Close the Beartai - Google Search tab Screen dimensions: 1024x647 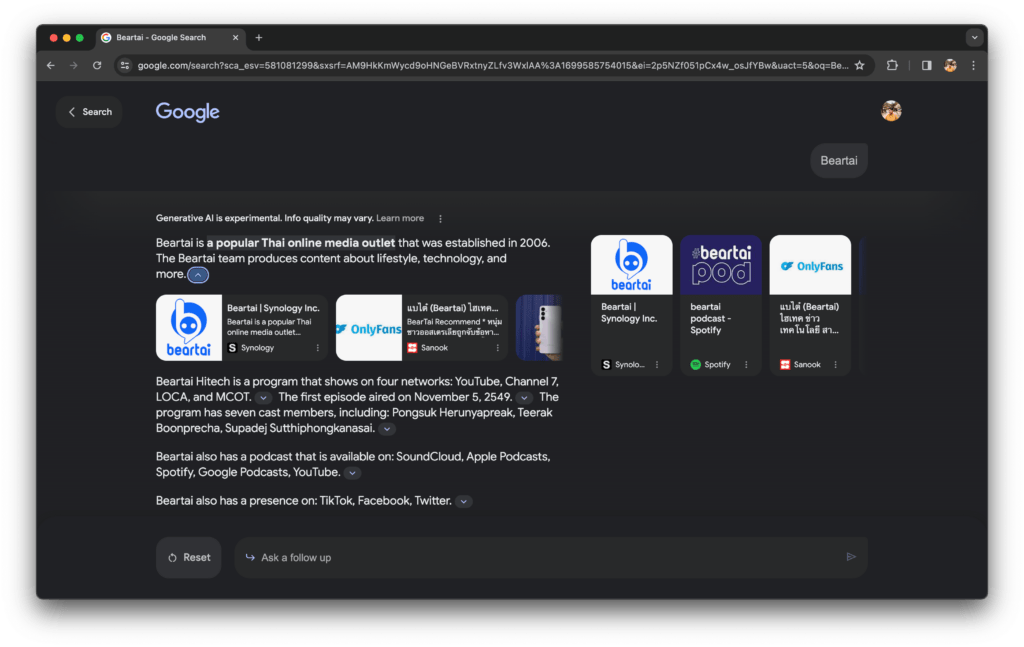235,38
